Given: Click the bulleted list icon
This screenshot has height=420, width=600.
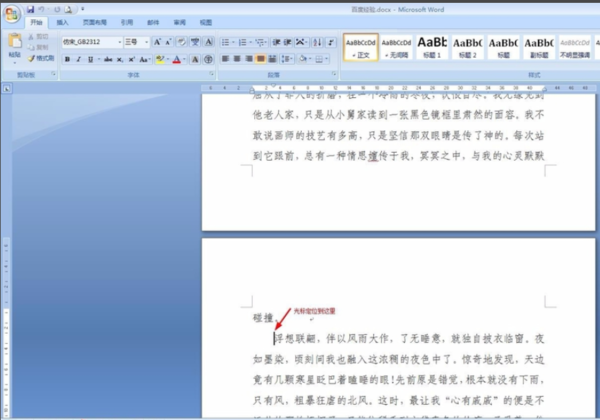Looking at the screenshot, I should click(x=225, y=42).
